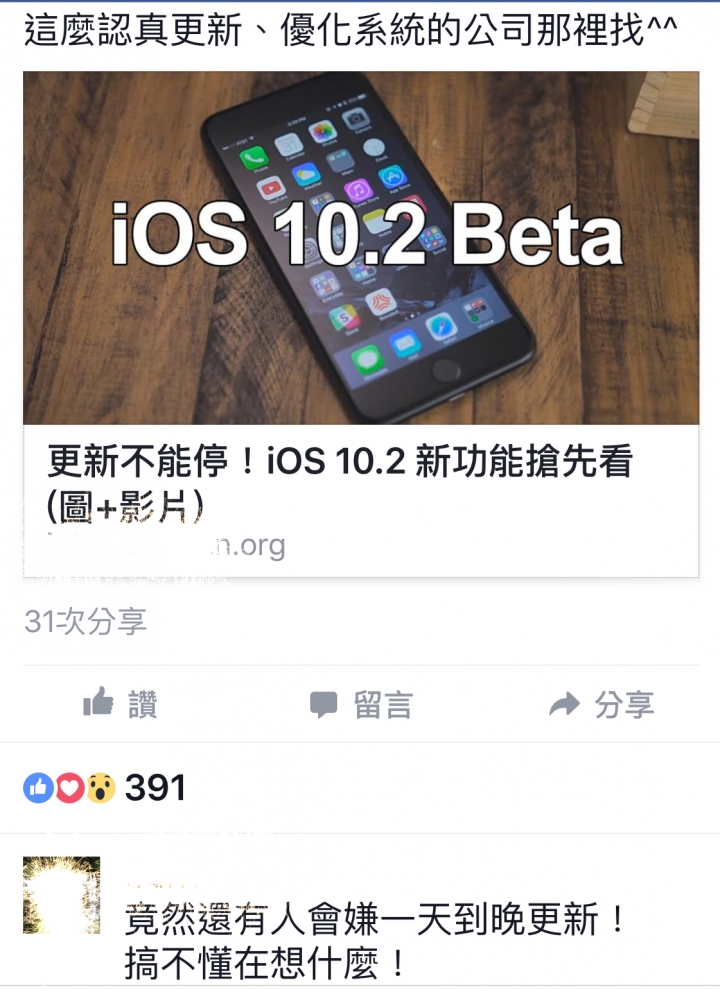Image resolution: width=720 pixels, height=992 pixels.
Task: Tap the thumbs-up Like icon
Action: pyautogui.click(x=98, y=702)
